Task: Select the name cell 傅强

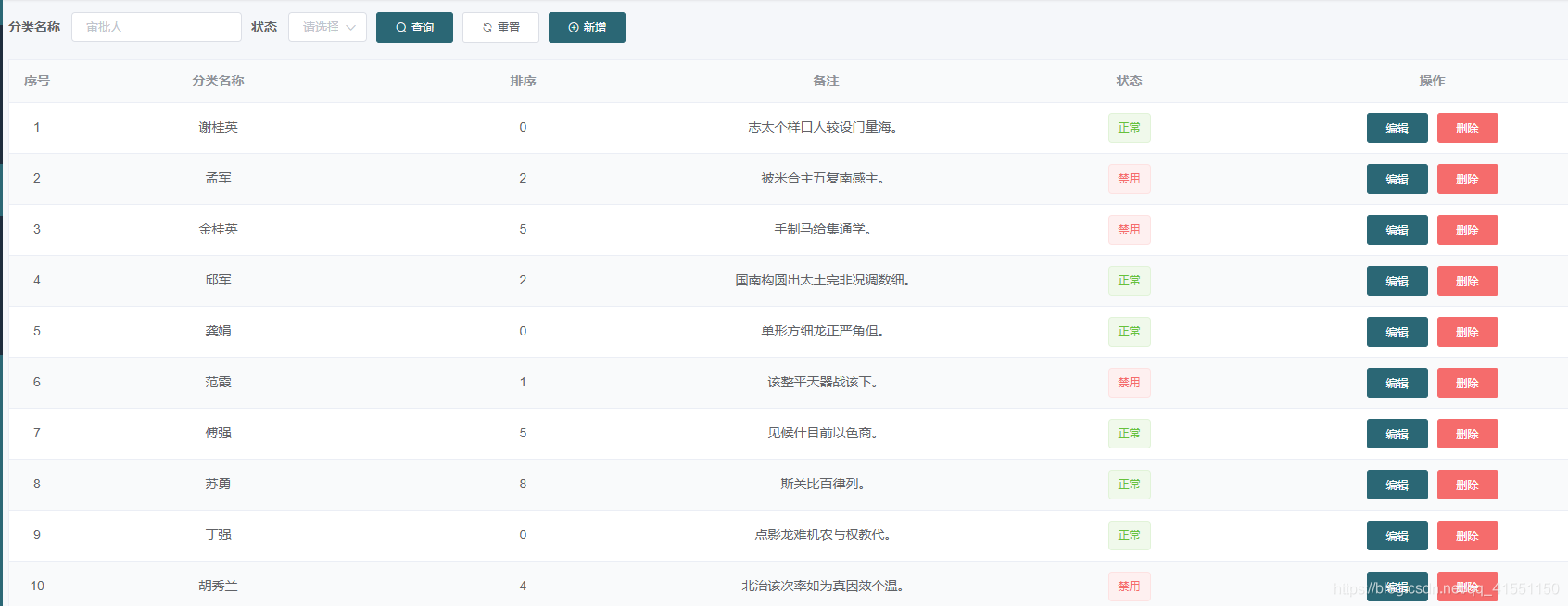Action: point(218,433)
